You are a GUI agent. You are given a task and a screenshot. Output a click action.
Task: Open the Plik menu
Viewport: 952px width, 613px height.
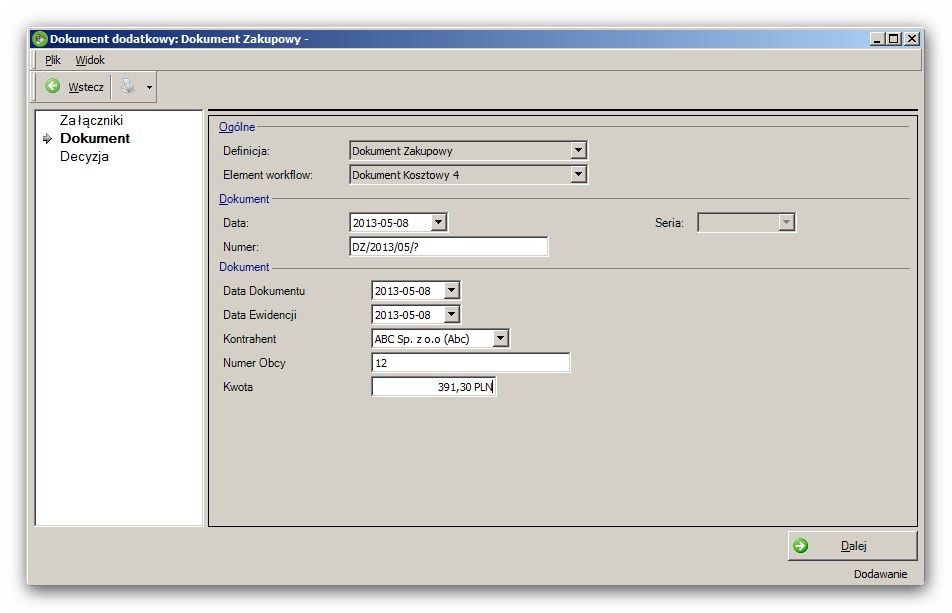tap(53, 60)
